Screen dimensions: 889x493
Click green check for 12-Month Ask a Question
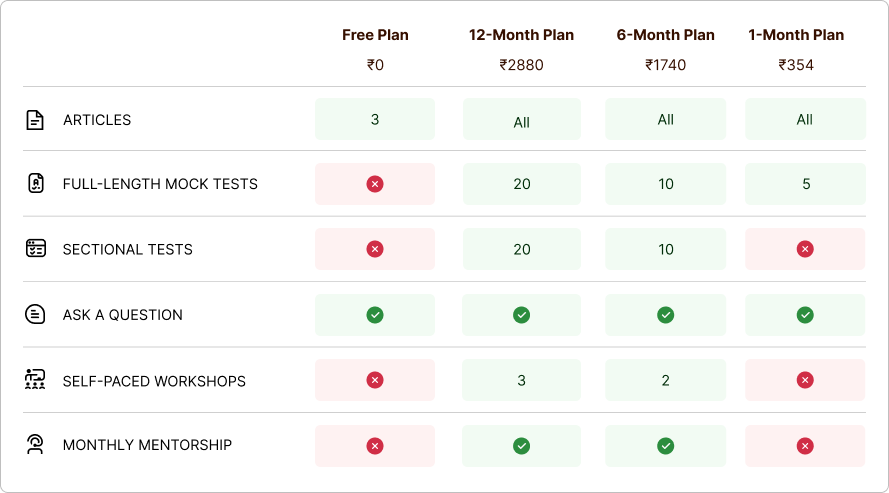(x=522, y=314)
